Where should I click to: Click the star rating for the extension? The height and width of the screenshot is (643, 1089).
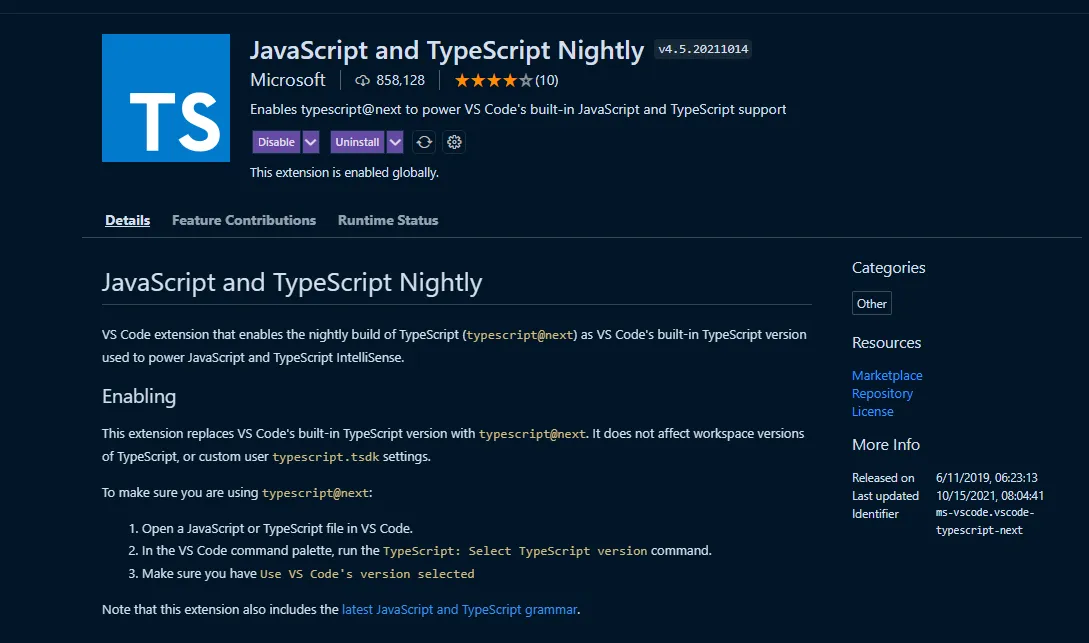(x=494, y=81)
